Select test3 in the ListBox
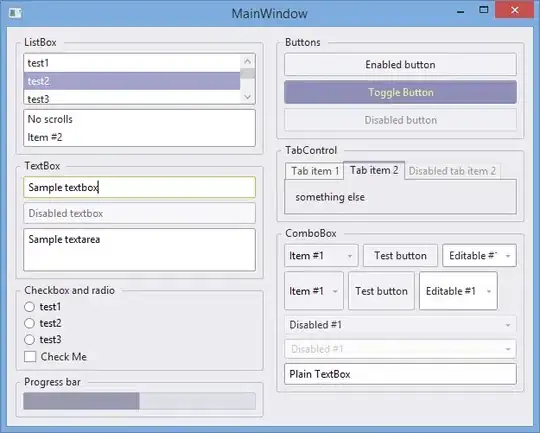 click(x=132, y=99)
